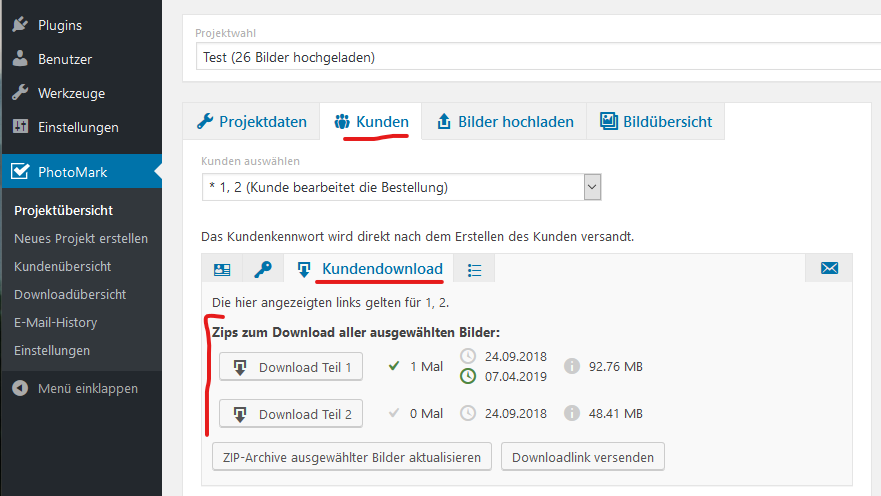
Task: Open the Projektwahl project selector
Action: click(530, 57)
